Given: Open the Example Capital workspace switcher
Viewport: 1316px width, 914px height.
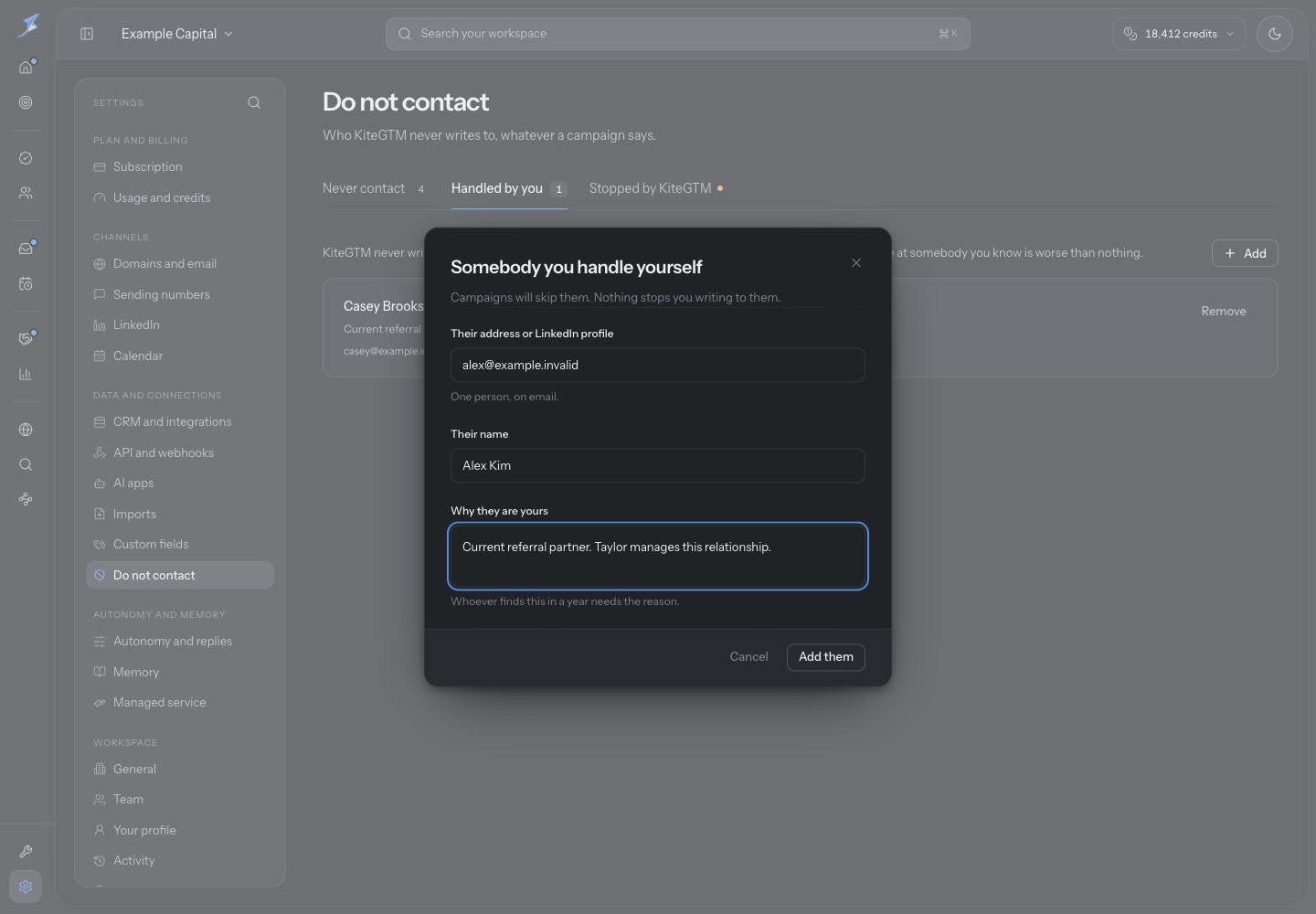Looking at the screenshot, I should click(177, 34).
